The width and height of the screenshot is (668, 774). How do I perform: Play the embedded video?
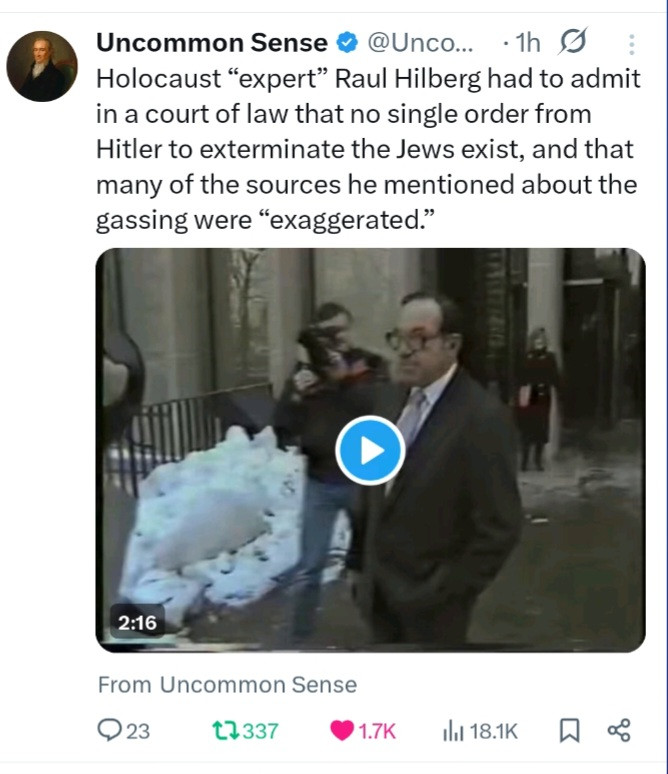point(370,450)
